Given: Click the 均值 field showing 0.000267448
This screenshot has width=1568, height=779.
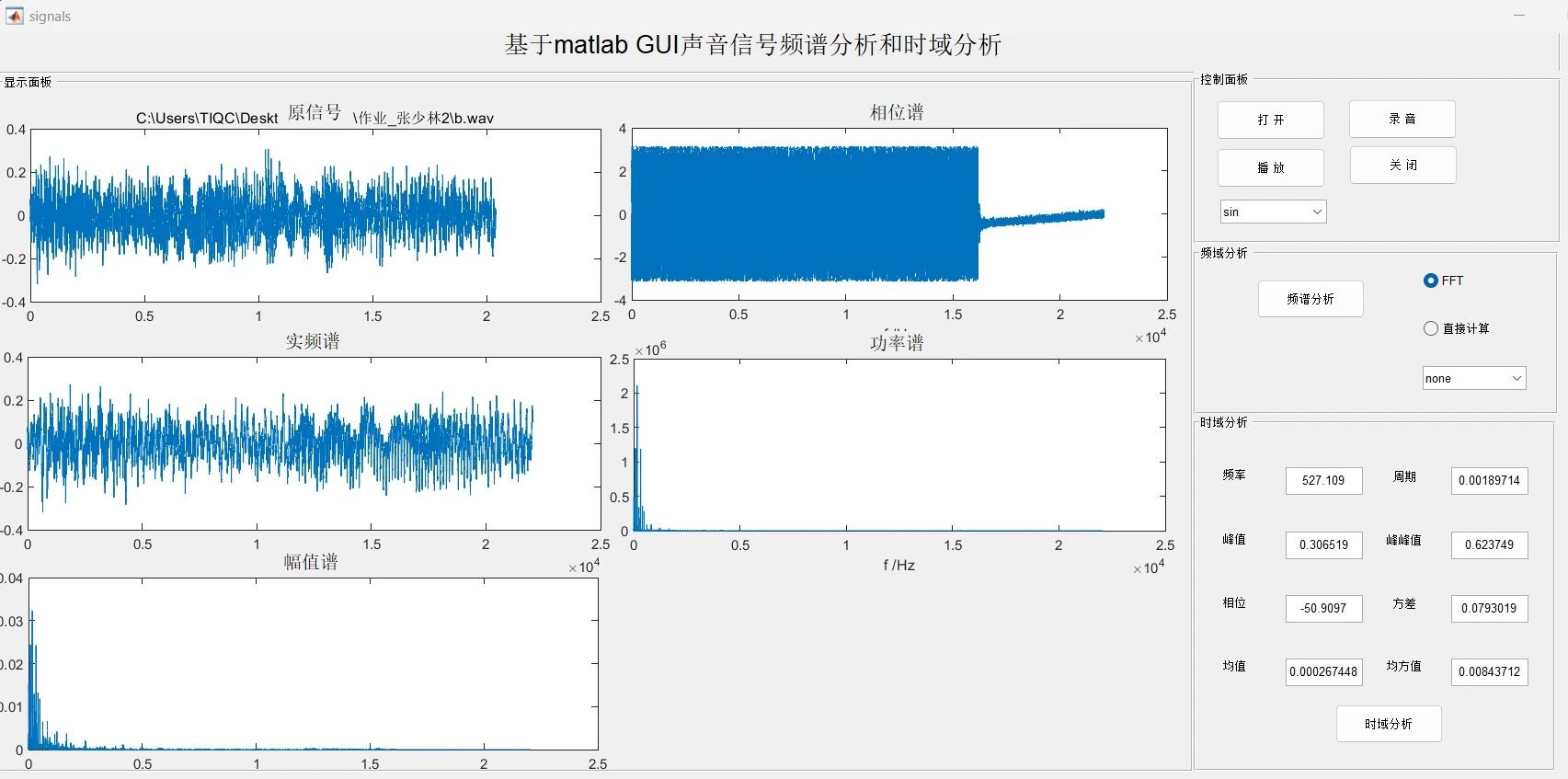Looking at the screenshot, I should 1323,671.
